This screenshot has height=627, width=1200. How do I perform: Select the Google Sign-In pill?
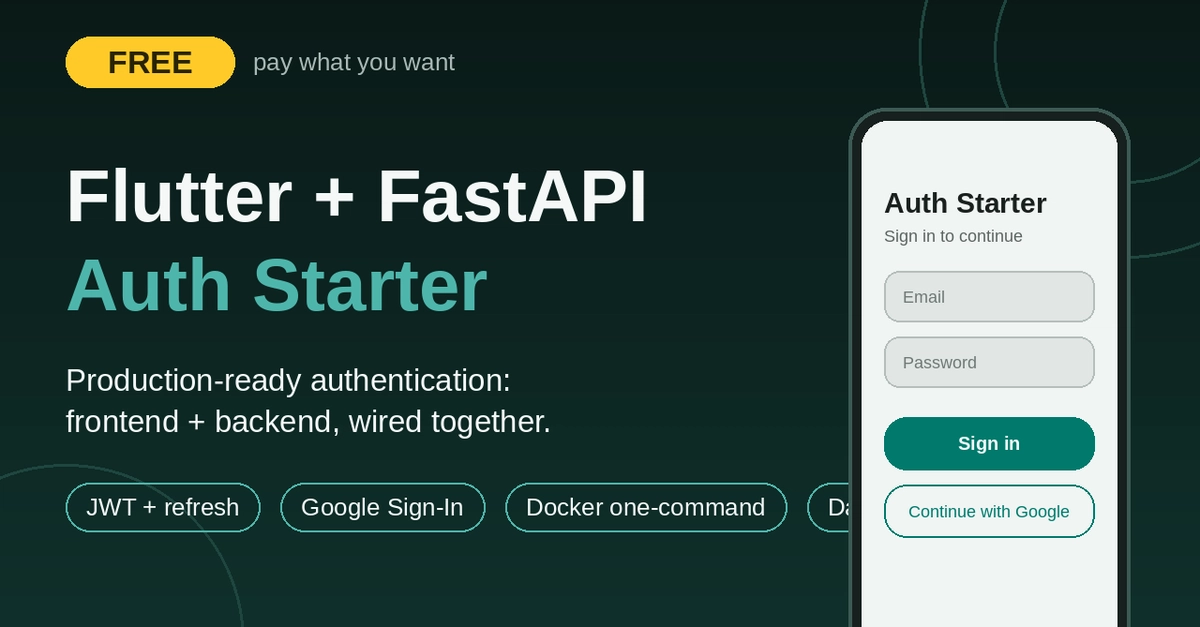tap(382, 507)
